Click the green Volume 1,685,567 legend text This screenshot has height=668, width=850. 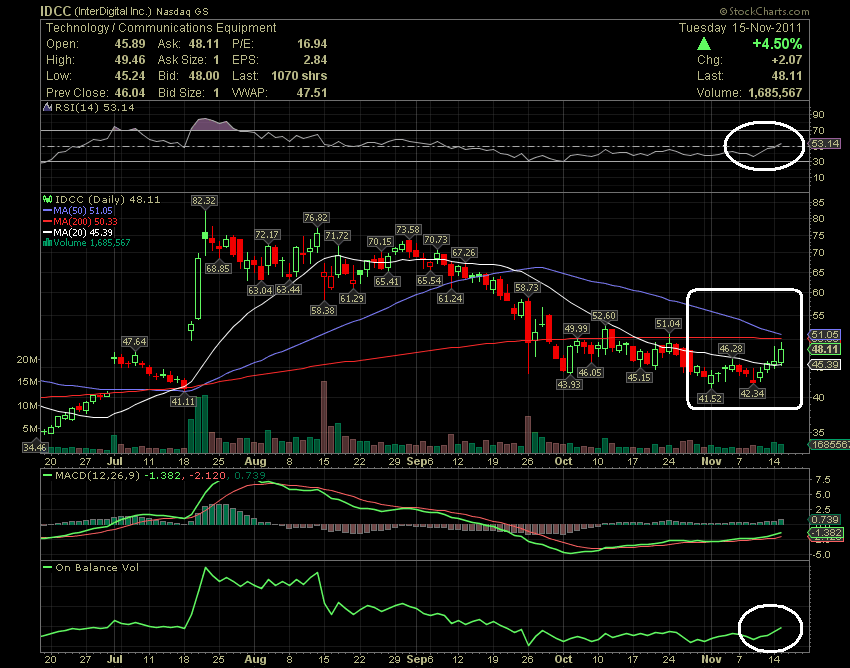[x=92, y=243]
